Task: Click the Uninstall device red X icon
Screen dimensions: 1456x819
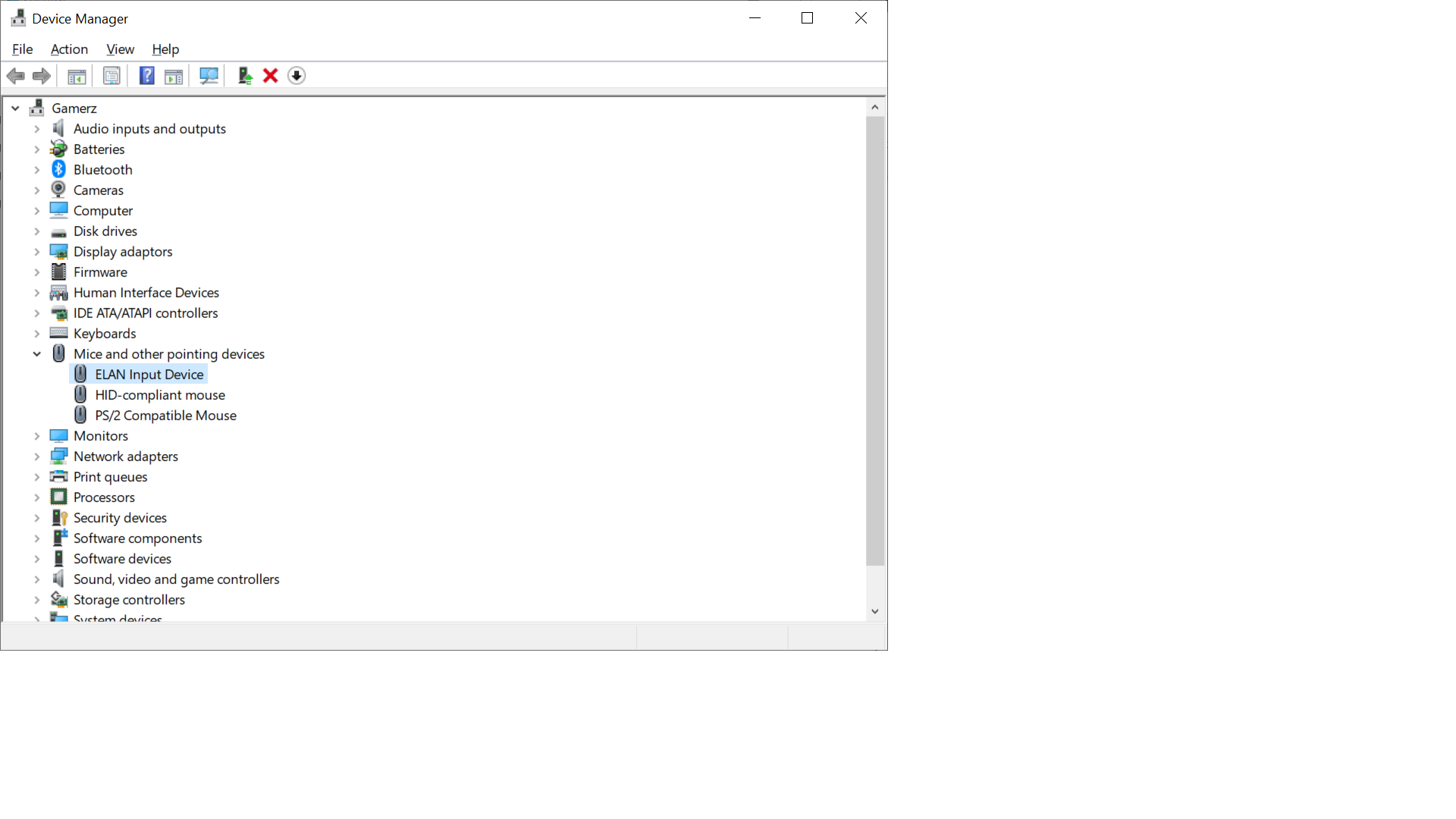Action: click(x=271, y=75)
